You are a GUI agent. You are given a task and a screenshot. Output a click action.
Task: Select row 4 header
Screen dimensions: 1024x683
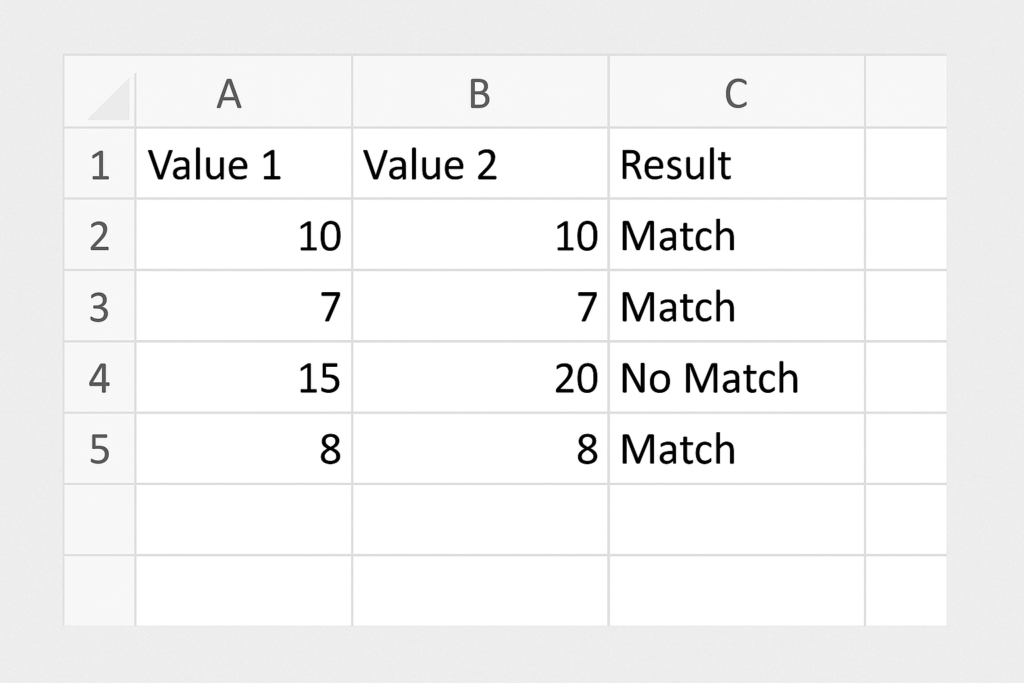coord(100,377)
